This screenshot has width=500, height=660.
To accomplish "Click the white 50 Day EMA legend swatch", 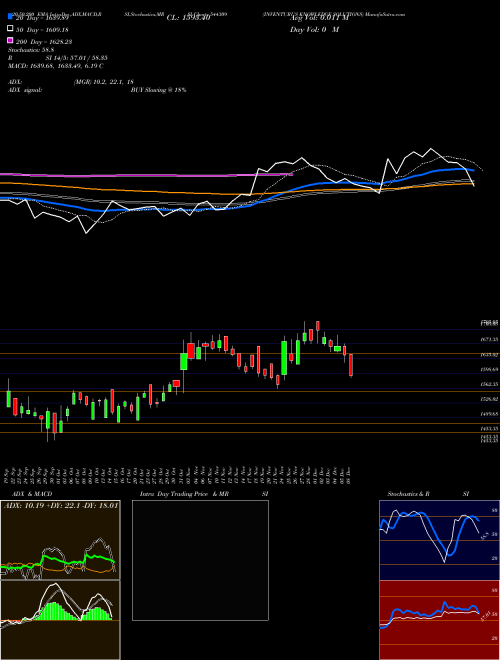I will (11, 29).
